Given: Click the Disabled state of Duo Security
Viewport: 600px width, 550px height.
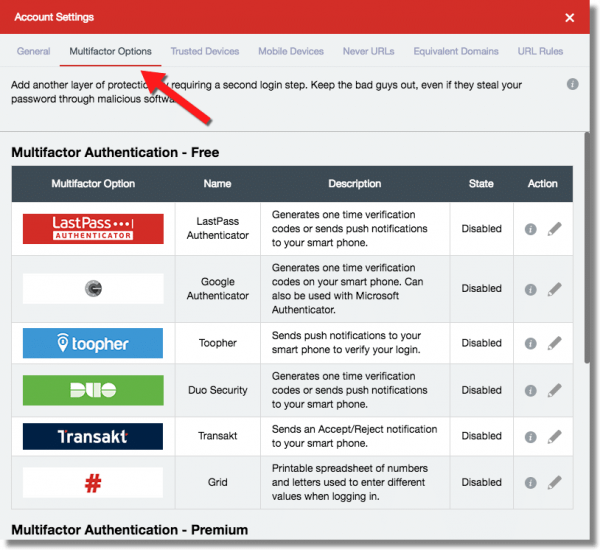Looking at the screenshot, I should pos(481,390).
